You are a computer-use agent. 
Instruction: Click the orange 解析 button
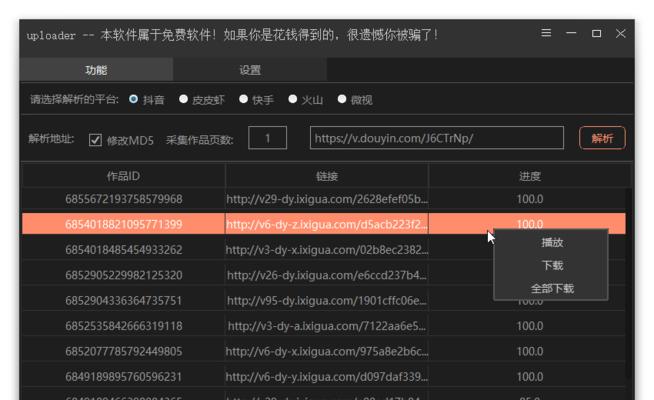(x=602, y=138)
